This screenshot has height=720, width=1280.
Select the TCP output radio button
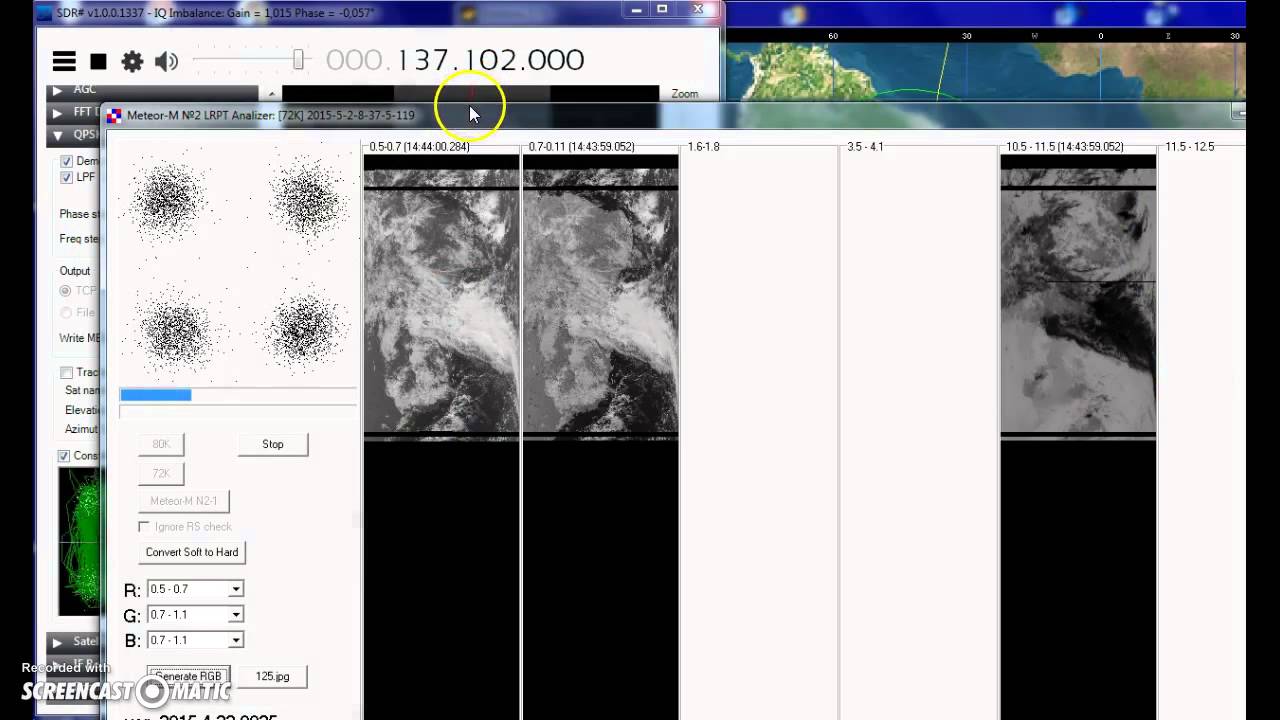pos(66,291)
